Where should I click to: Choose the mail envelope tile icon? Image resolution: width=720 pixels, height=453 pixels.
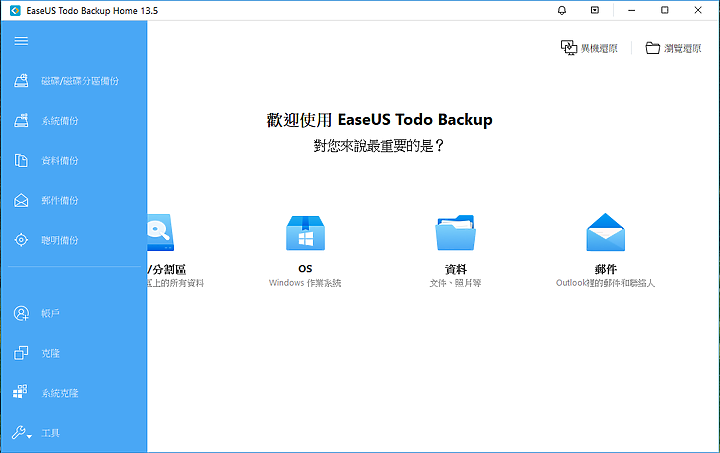606,232
